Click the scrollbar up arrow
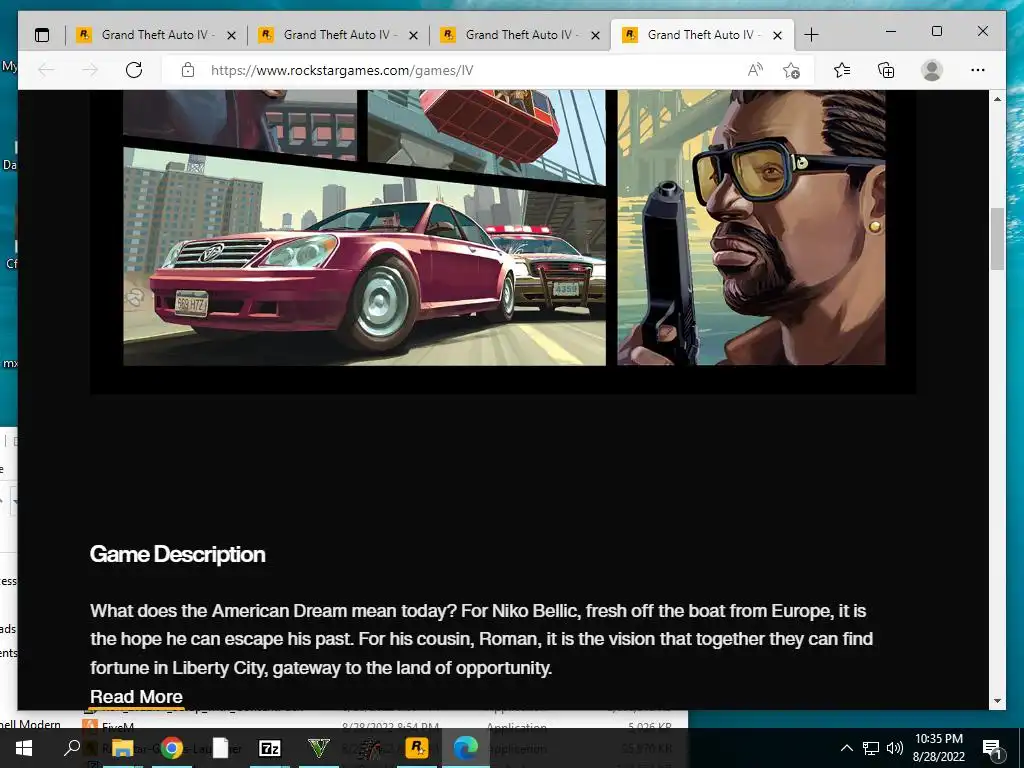The width and height of the screenshot is (1024, 768). [997, 99]
